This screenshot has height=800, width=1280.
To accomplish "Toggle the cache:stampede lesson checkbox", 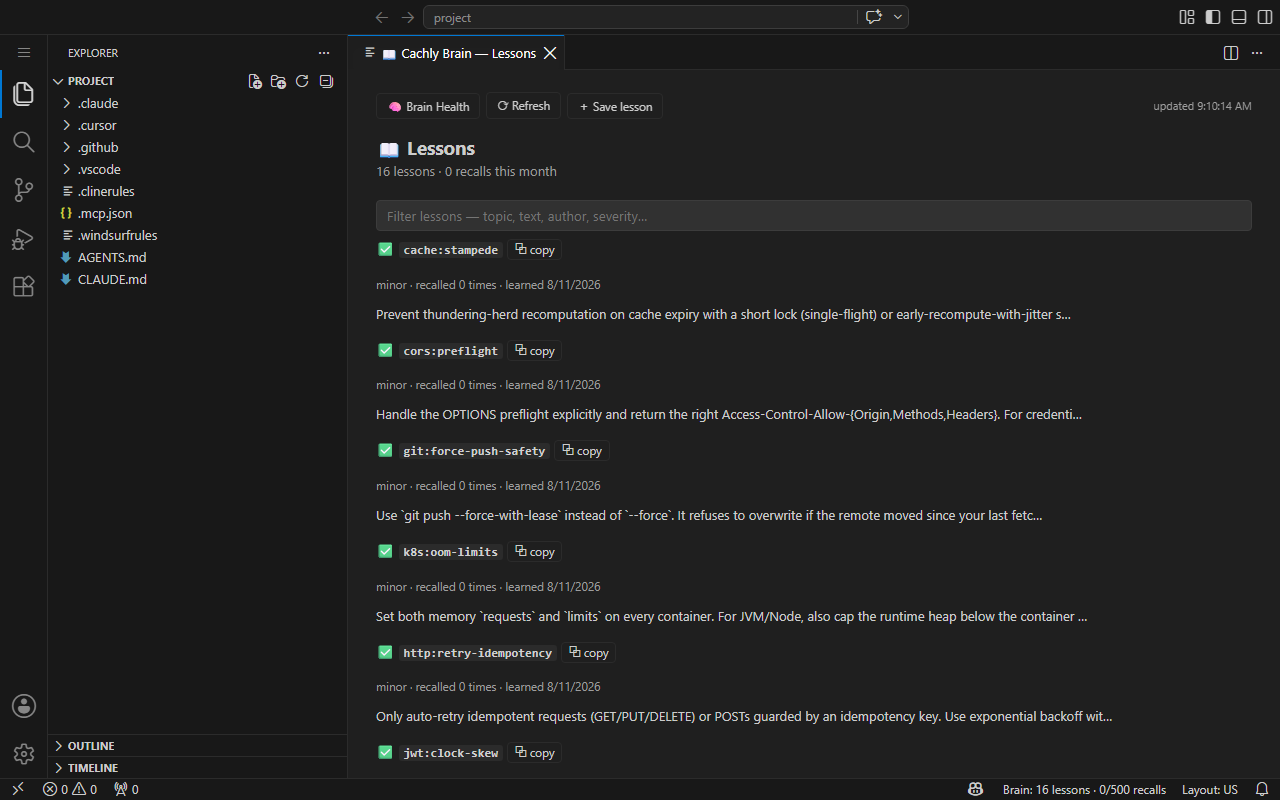I will [x=385, y=249].
